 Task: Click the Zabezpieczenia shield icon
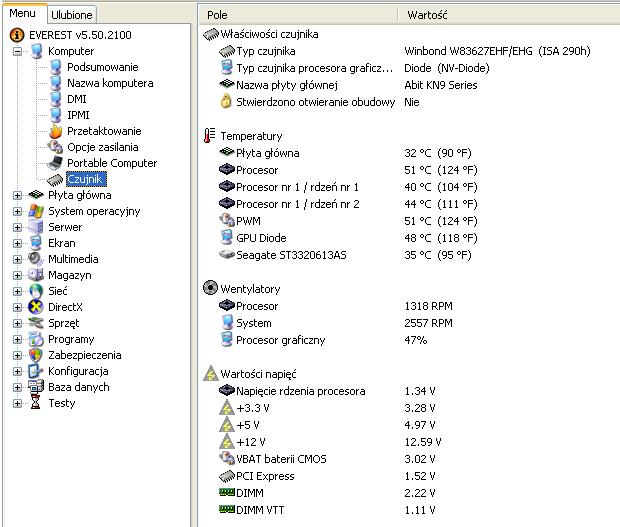click(36, 355)
